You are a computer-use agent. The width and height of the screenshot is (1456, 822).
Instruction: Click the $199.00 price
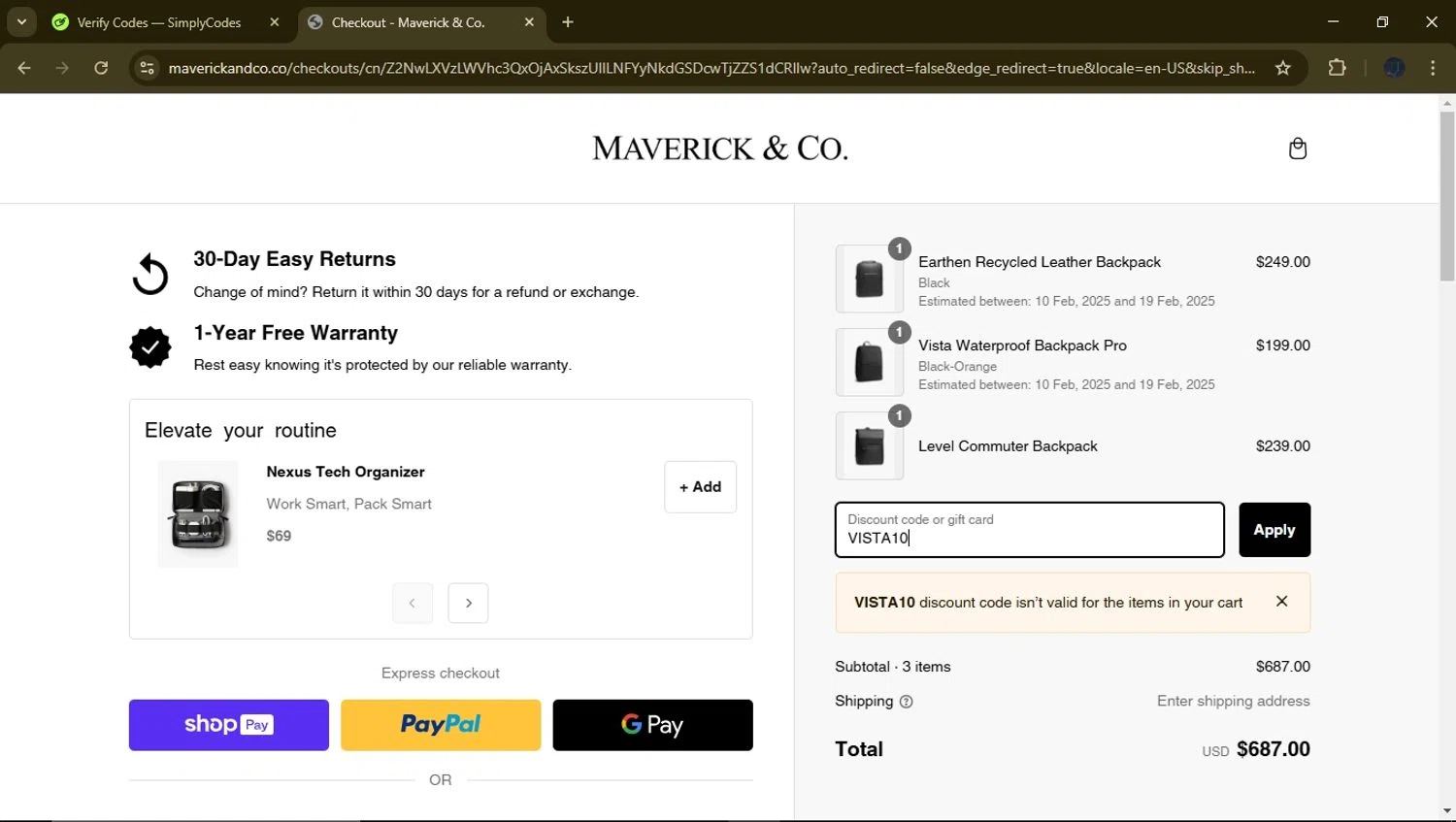[x=1283, y=345]
